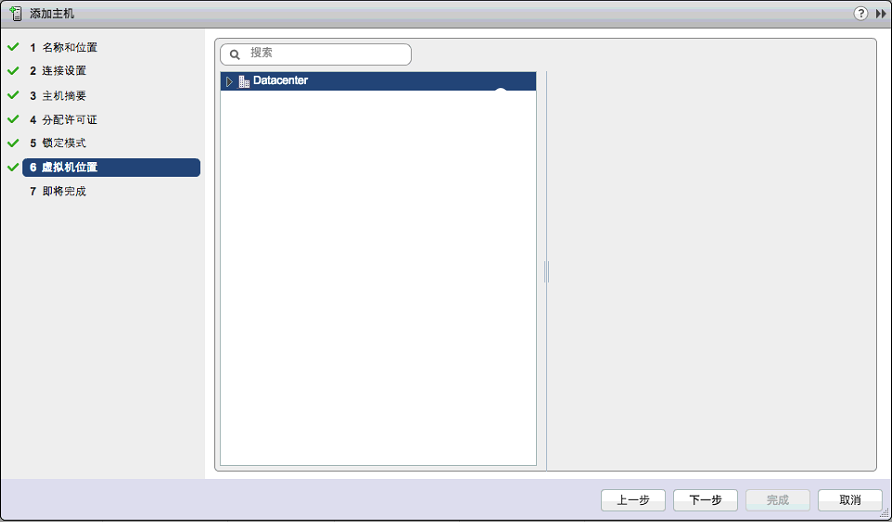Go to step 5 锁定模式

[58, 143]
